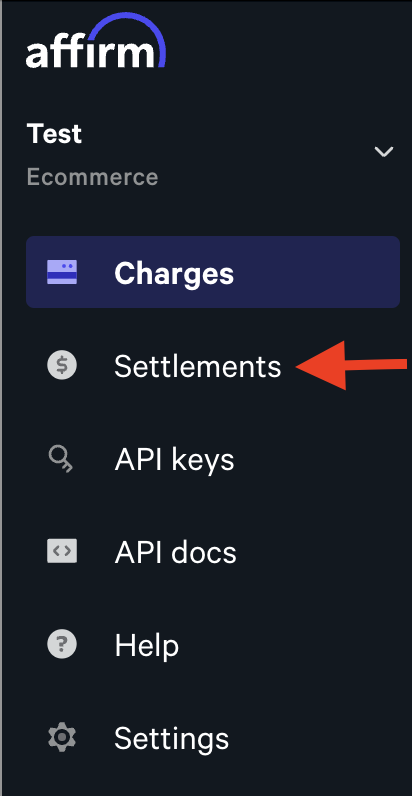This screenshot has width=412, height=796.
Task: Expand the merchant account chevron
Action: (384, 151)
